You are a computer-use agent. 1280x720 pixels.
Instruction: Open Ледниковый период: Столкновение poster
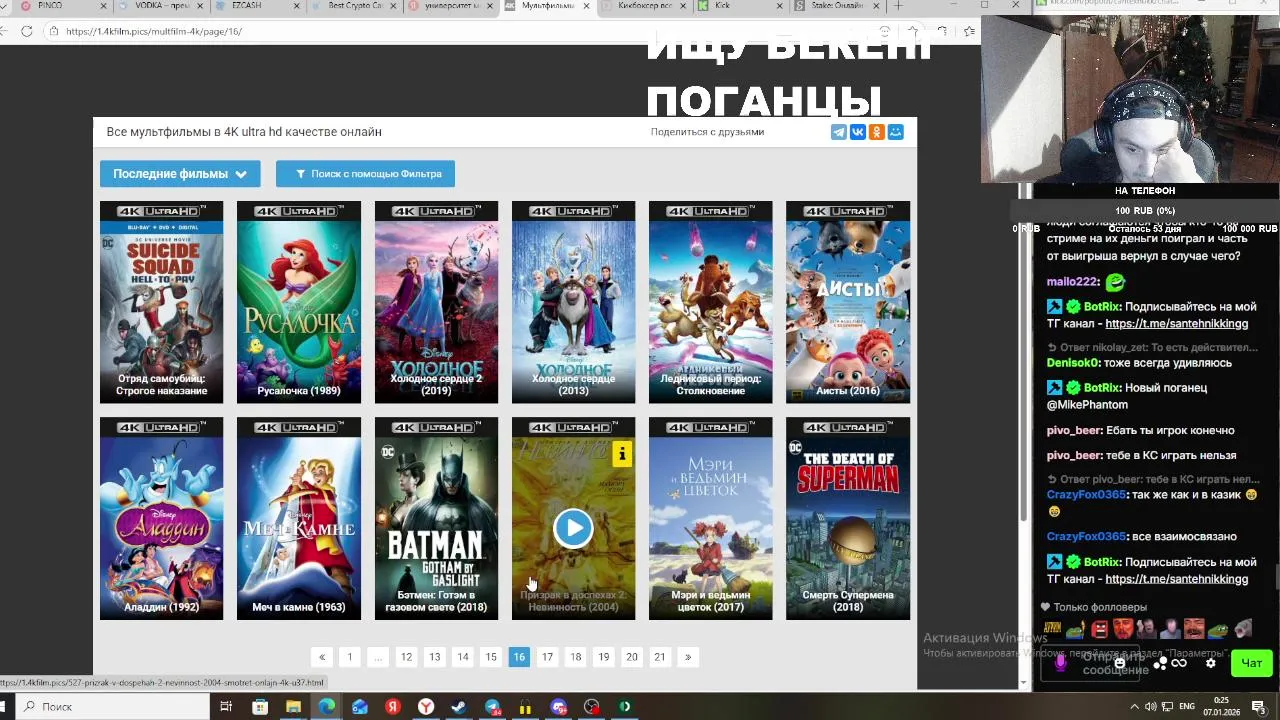710,302
